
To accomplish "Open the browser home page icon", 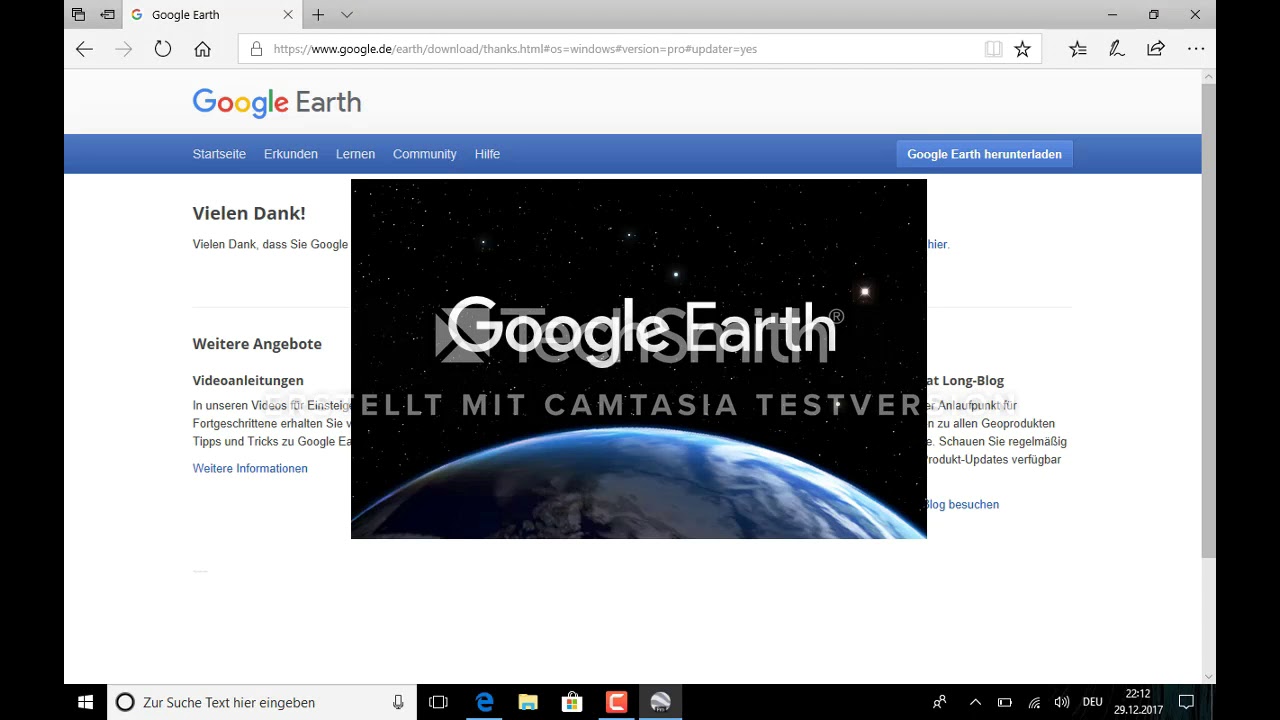I will (202, 49).
